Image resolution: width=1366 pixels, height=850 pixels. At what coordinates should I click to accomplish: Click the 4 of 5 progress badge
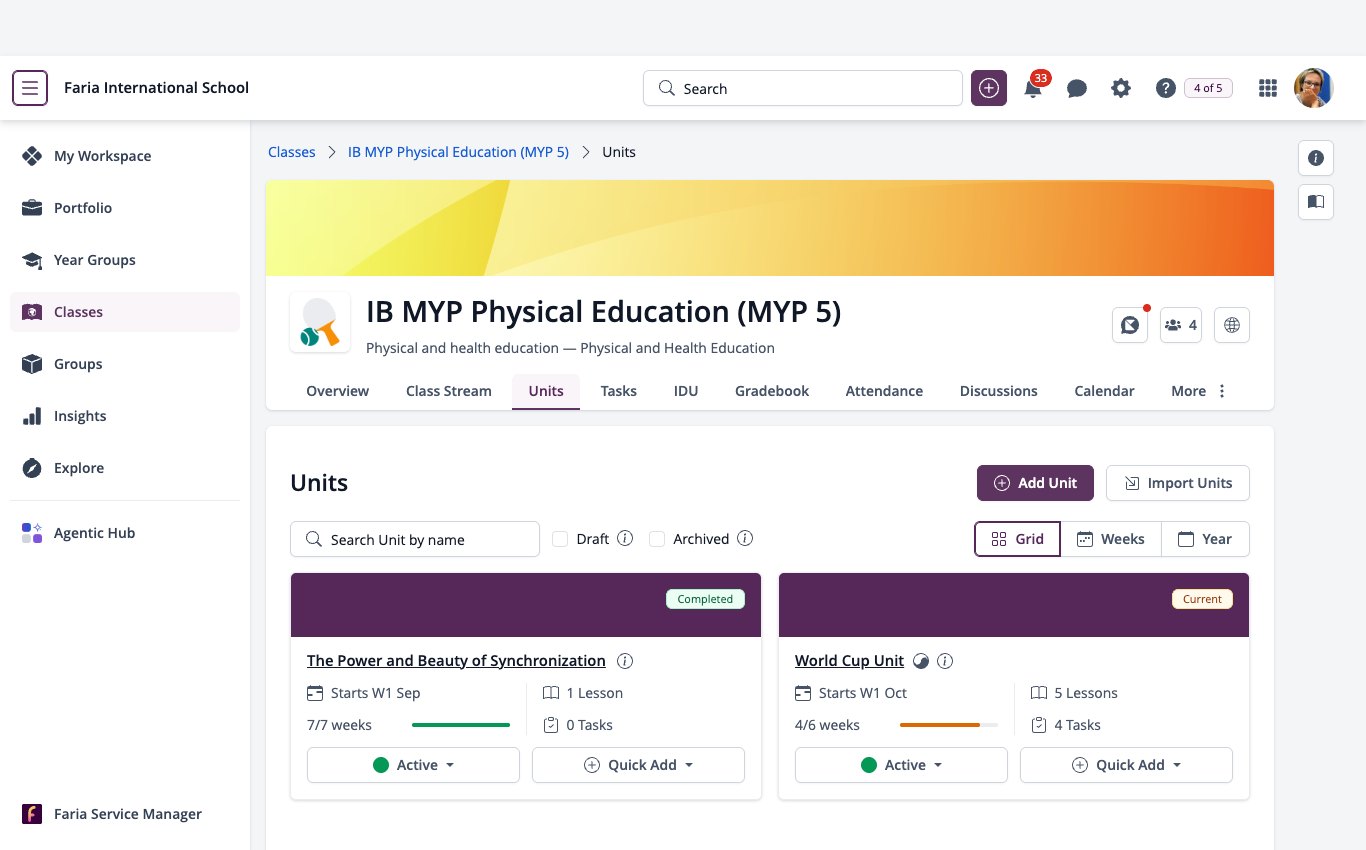click(1208, 88)
